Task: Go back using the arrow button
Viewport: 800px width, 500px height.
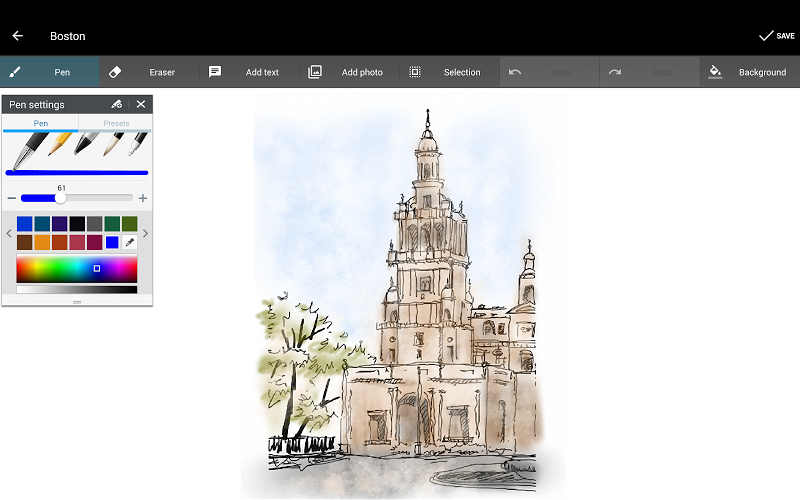Action: 18,36
